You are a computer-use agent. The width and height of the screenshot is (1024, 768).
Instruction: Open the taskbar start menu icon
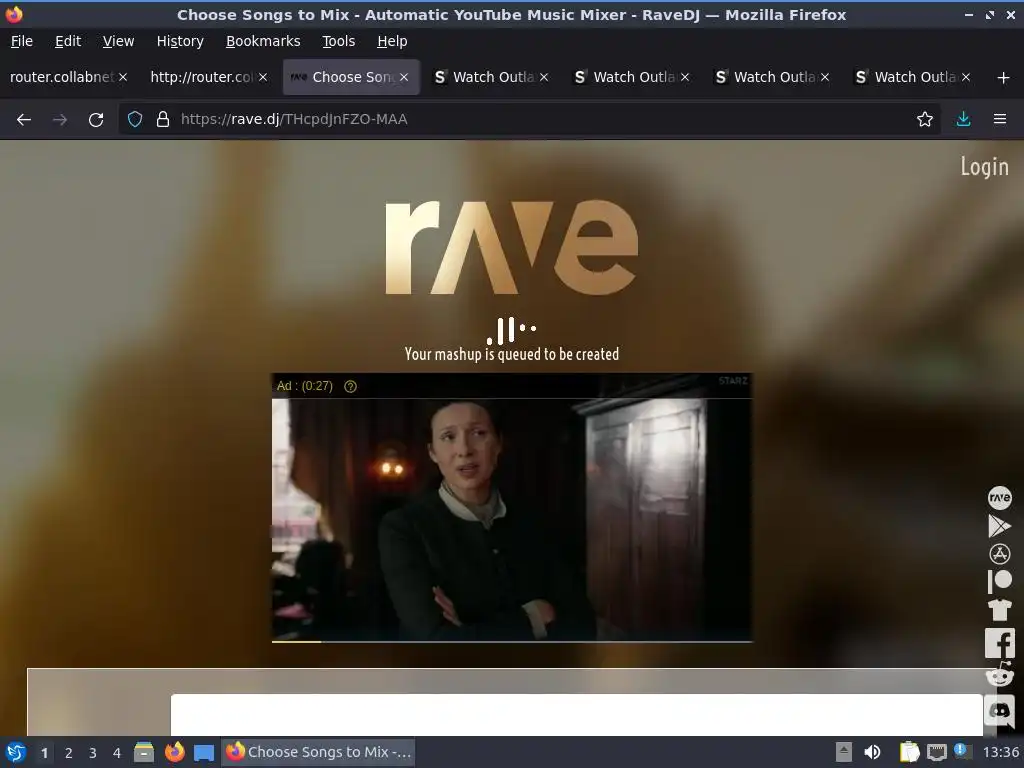click(16, 752)
